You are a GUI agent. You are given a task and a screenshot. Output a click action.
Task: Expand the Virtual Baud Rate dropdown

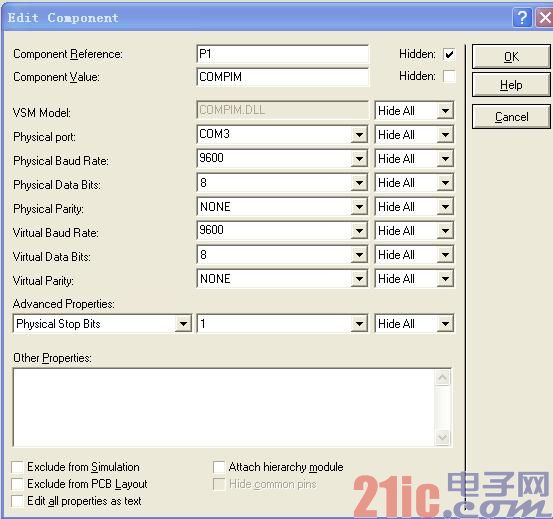point(359,231)
